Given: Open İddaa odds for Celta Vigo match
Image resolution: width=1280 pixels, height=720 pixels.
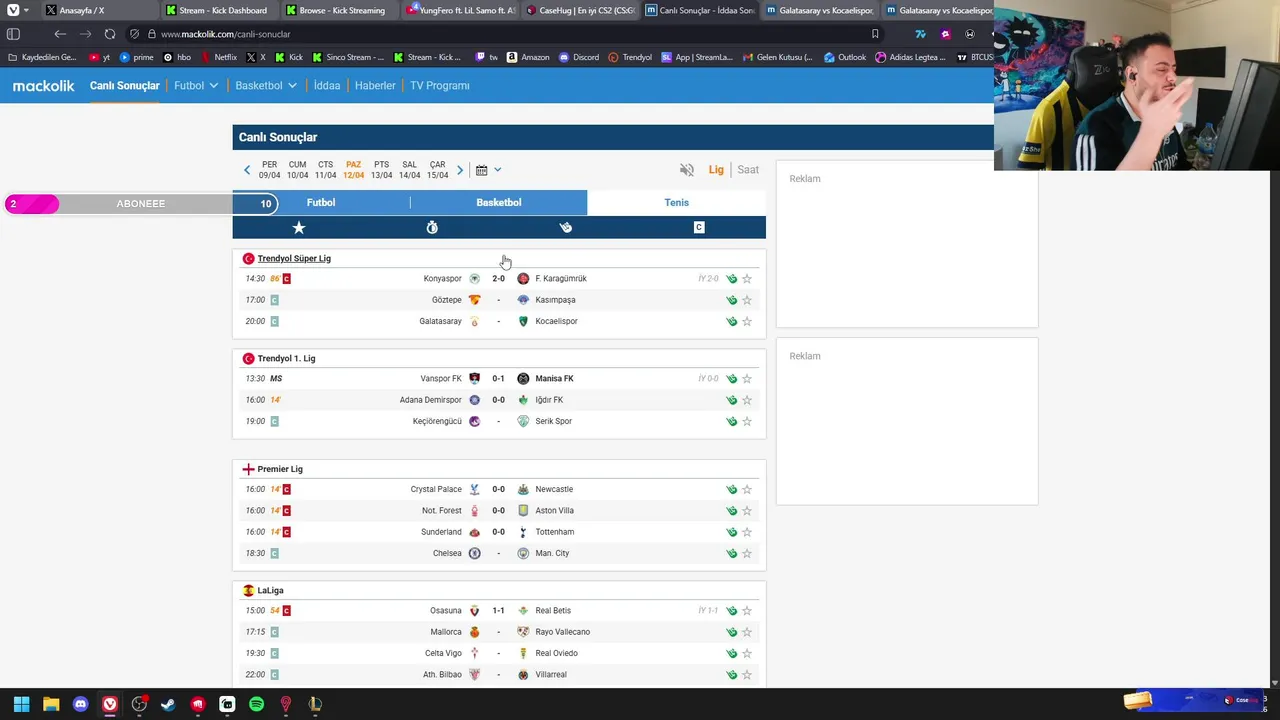Looking at the screenshot, I should tap(731, 653).
